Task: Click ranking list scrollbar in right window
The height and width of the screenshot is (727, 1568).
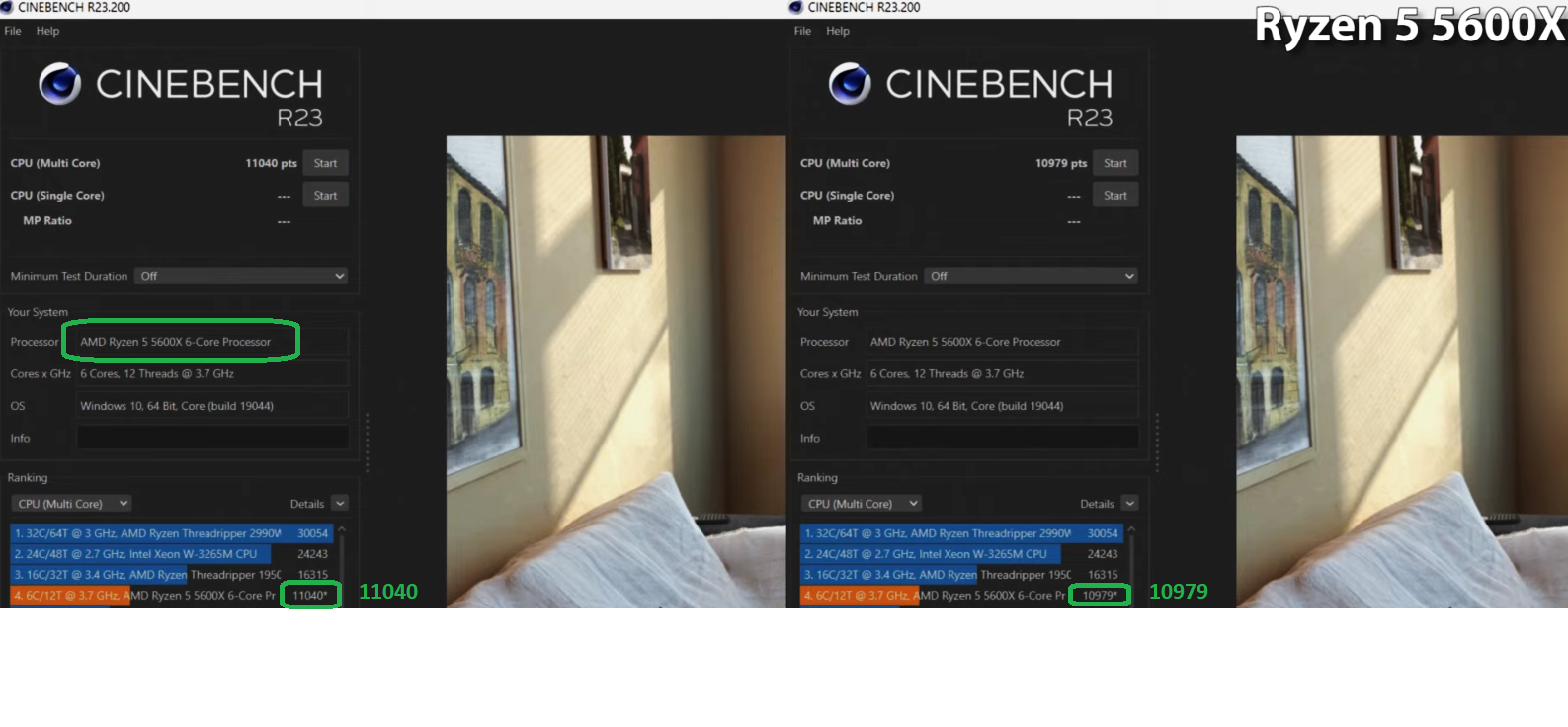Action: pyautogui.click(x=1132, y=565)
